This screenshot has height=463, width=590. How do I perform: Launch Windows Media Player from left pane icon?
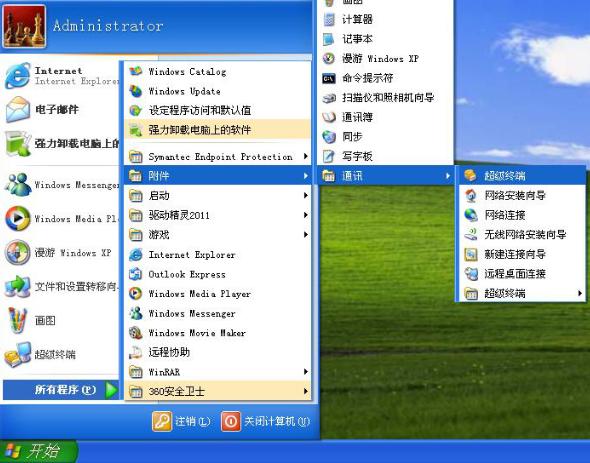click(x=18, y=218)
